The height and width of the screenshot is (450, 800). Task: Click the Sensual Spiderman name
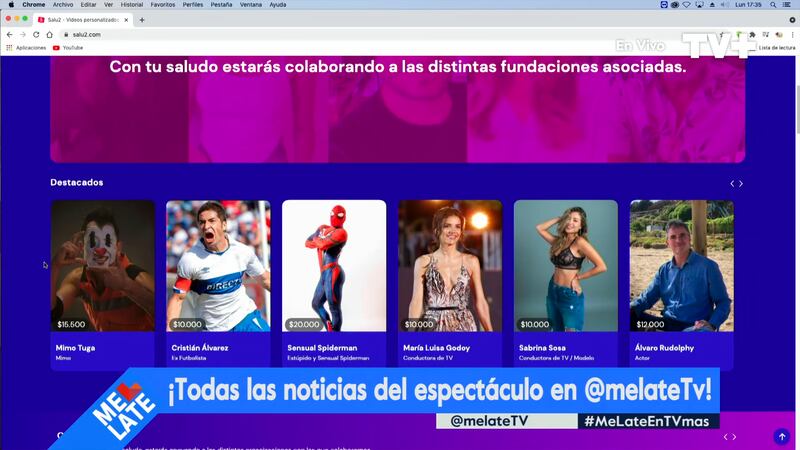(x=322, y=348)
